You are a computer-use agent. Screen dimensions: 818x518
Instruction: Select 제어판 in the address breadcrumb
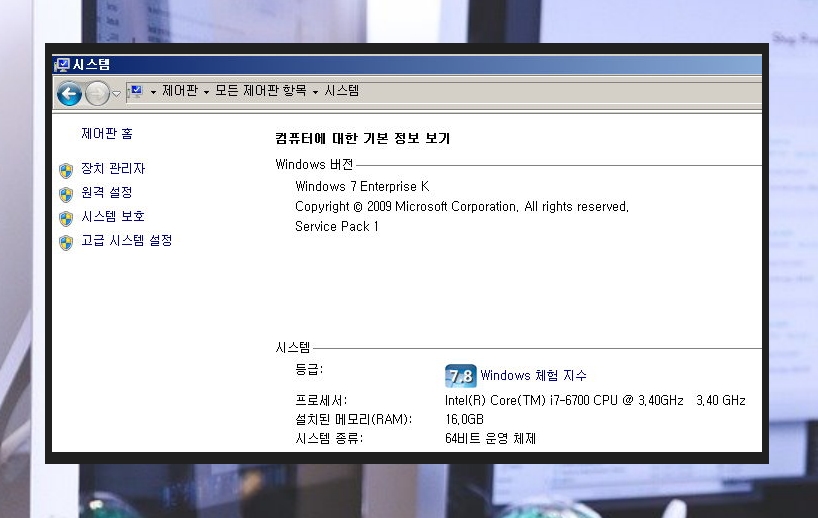(180, 91)
